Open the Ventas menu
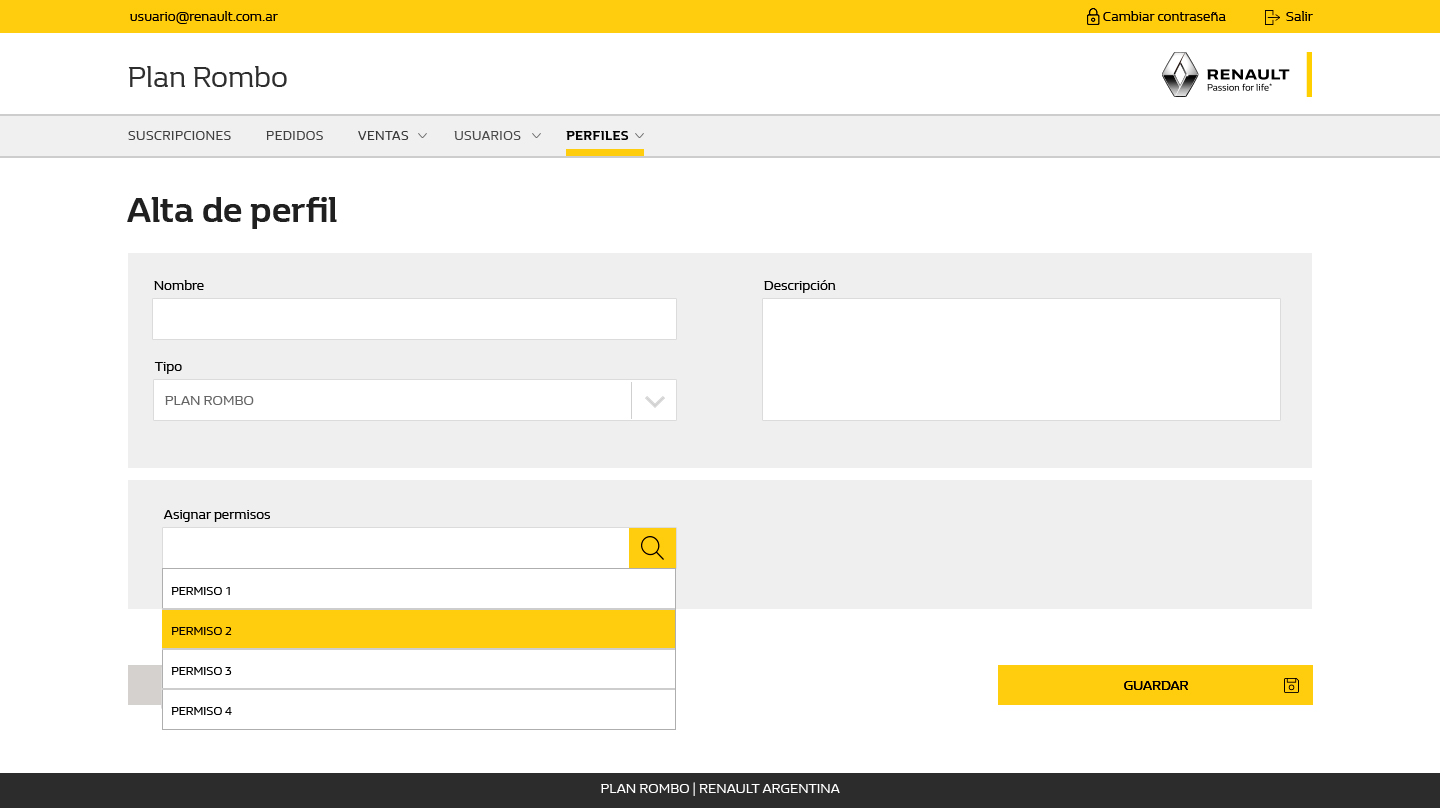Image resolution: width=1440 pixels, height=808 pixels. coord(383,135)
